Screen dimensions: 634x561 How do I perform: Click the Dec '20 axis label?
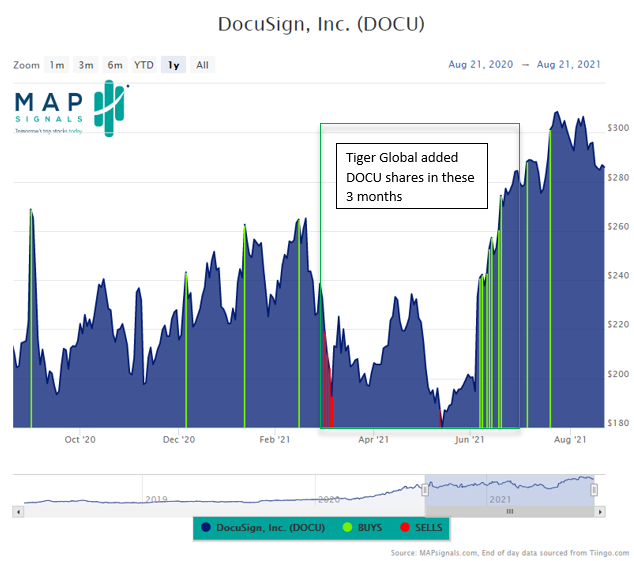point(179,440)
